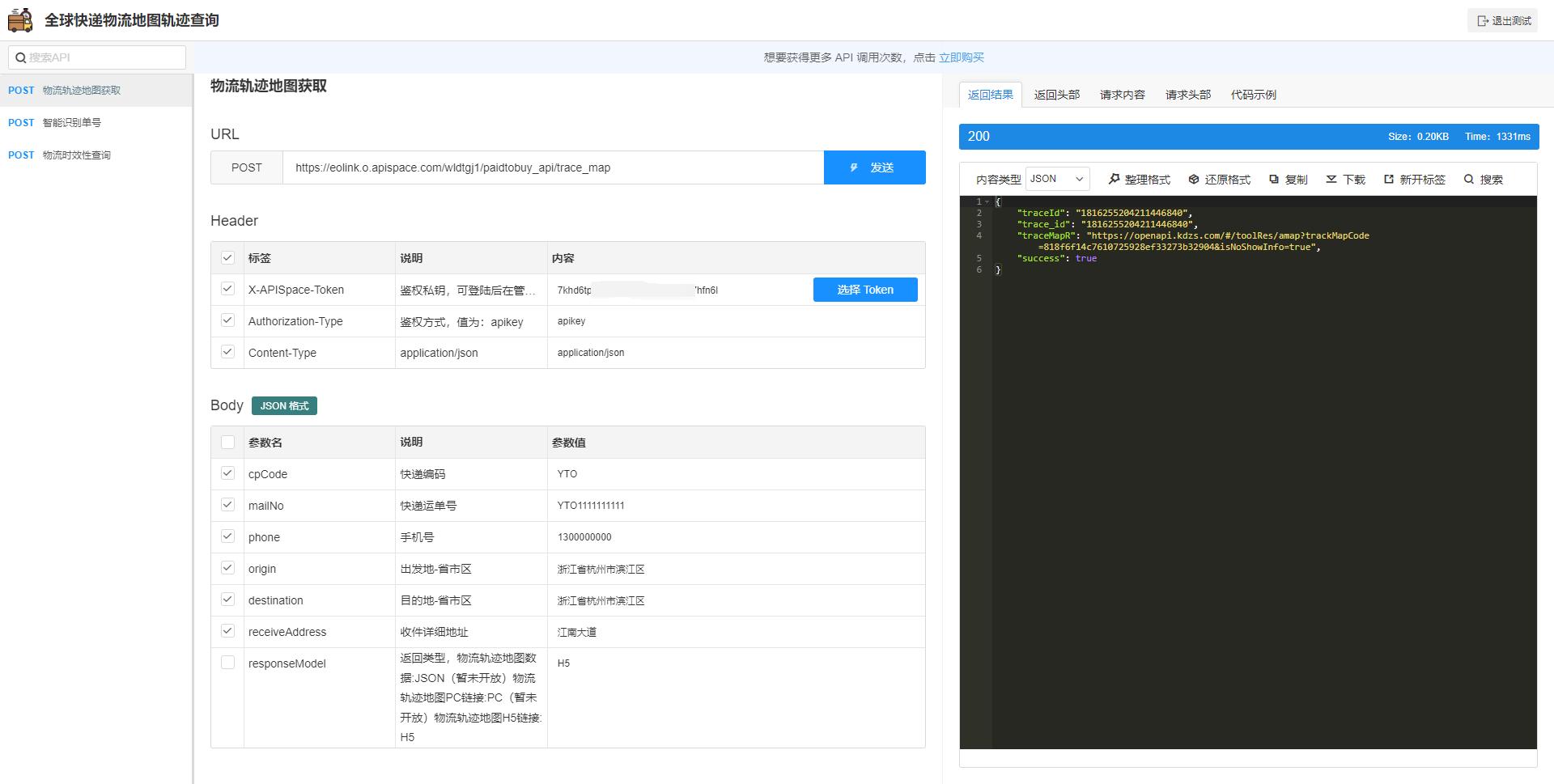The height and width of the screenshot is (784, 1554).
Task: Click the 还原格式 restore format icon
Action: tap(1193, 179)
